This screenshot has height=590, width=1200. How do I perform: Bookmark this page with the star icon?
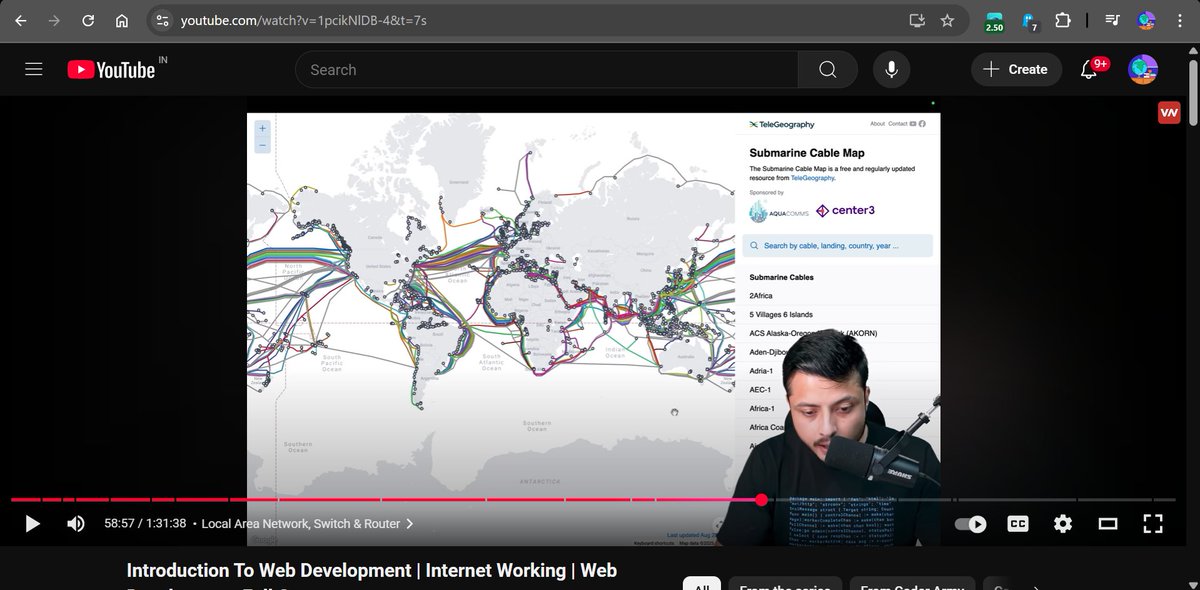click(947, 20)
